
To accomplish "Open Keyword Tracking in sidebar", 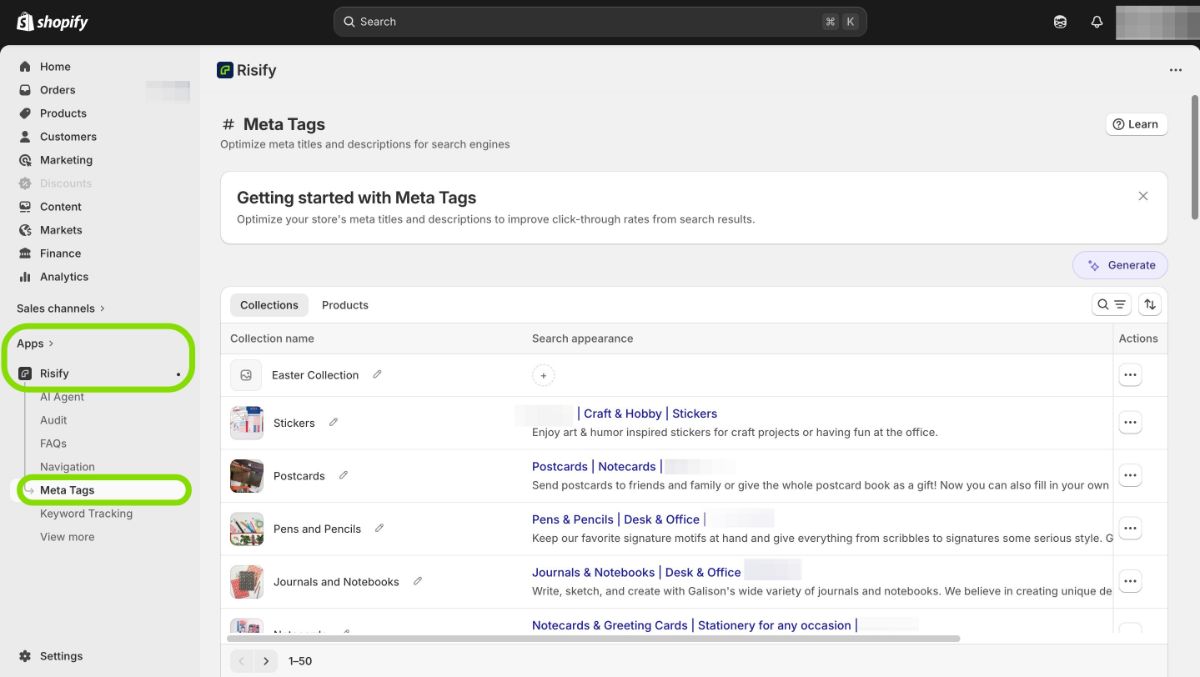I will click(86, 514).
